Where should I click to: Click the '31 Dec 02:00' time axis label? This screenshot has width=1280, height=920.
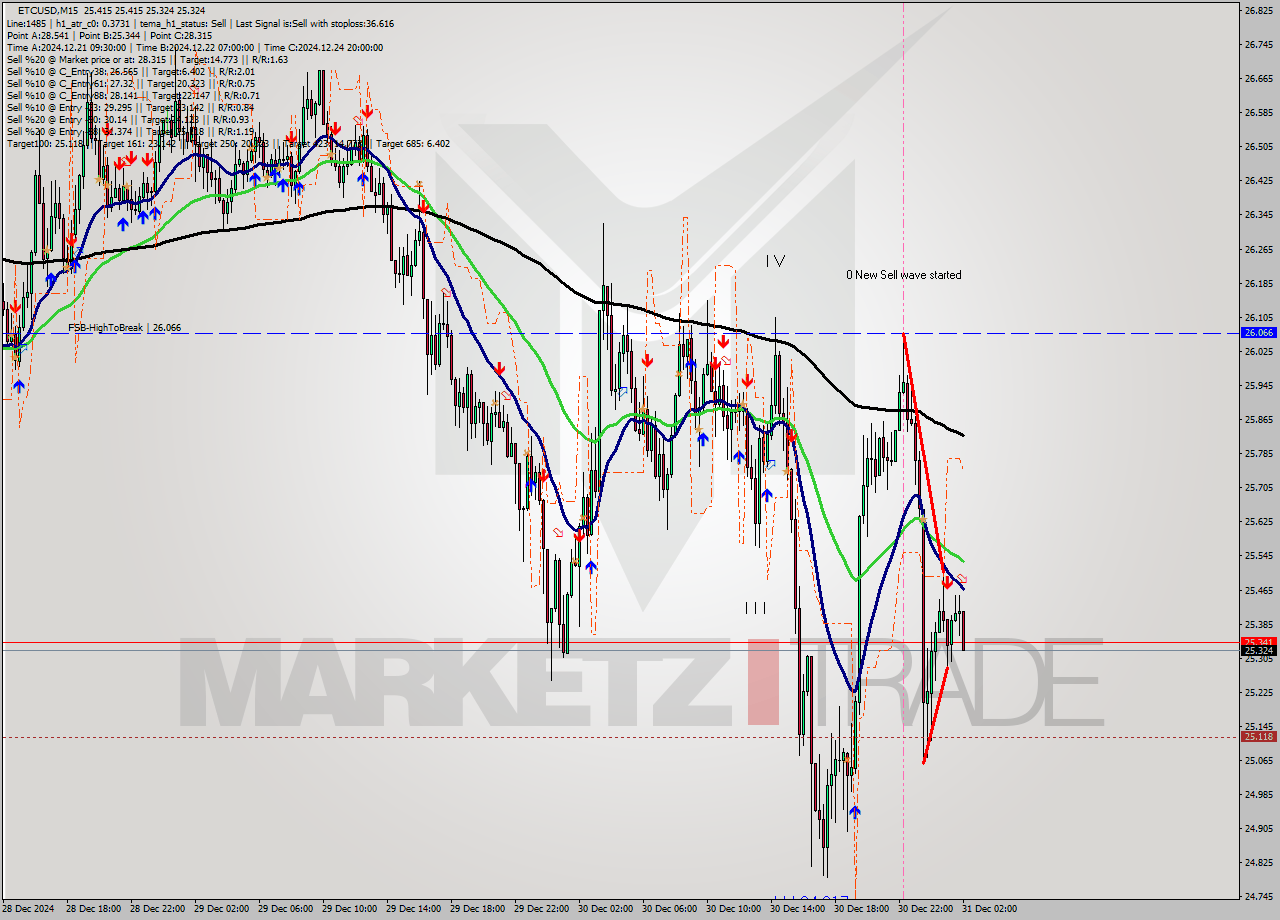coord(989,909)
